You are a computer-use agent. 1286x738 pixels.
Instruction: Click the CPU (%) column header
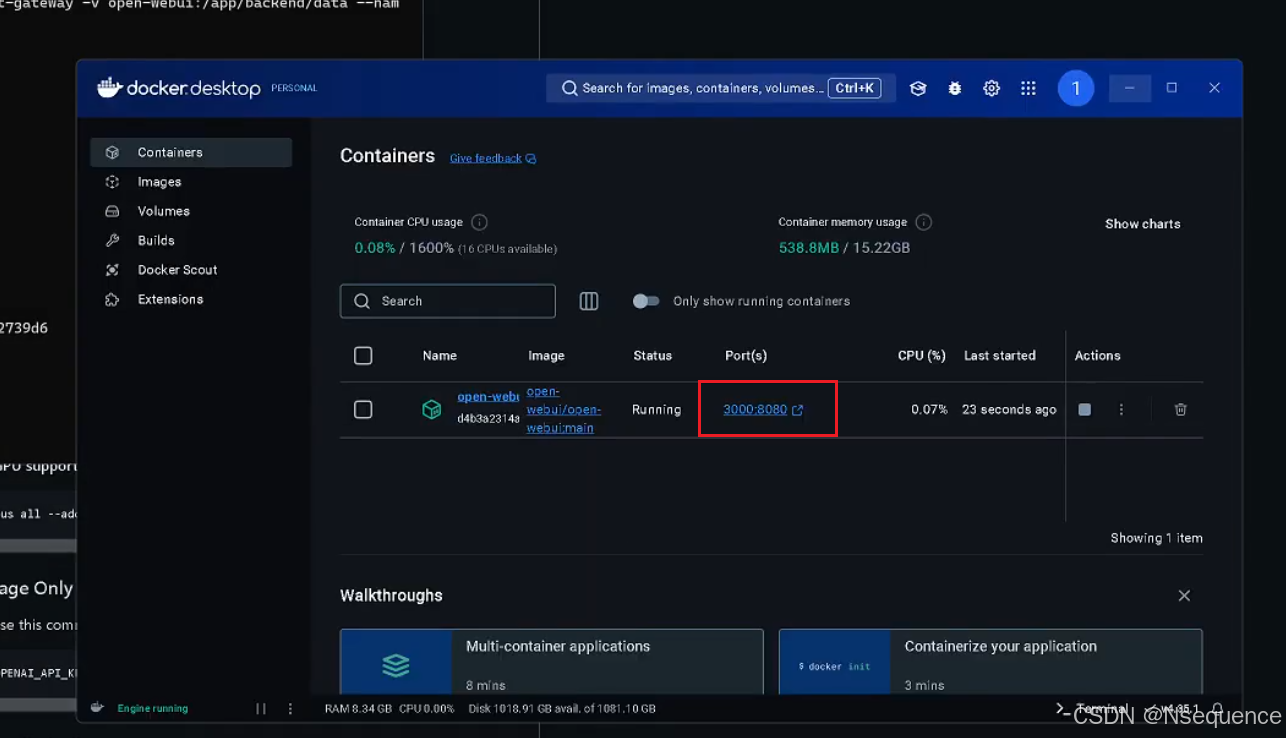[922, 356]
